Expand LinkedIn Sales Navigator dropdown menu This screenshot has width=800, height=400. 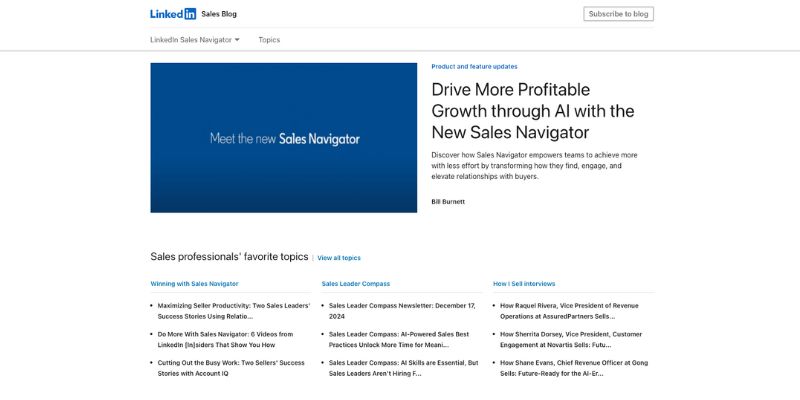pos(194,40)
